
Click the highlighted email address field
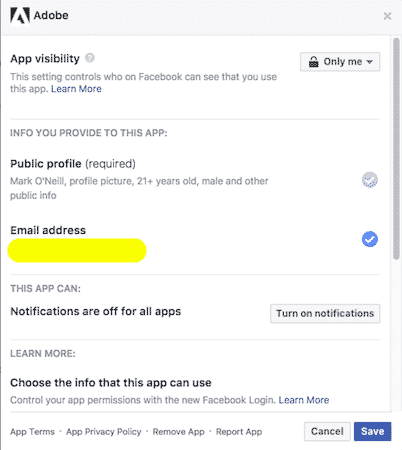[77, 250]
